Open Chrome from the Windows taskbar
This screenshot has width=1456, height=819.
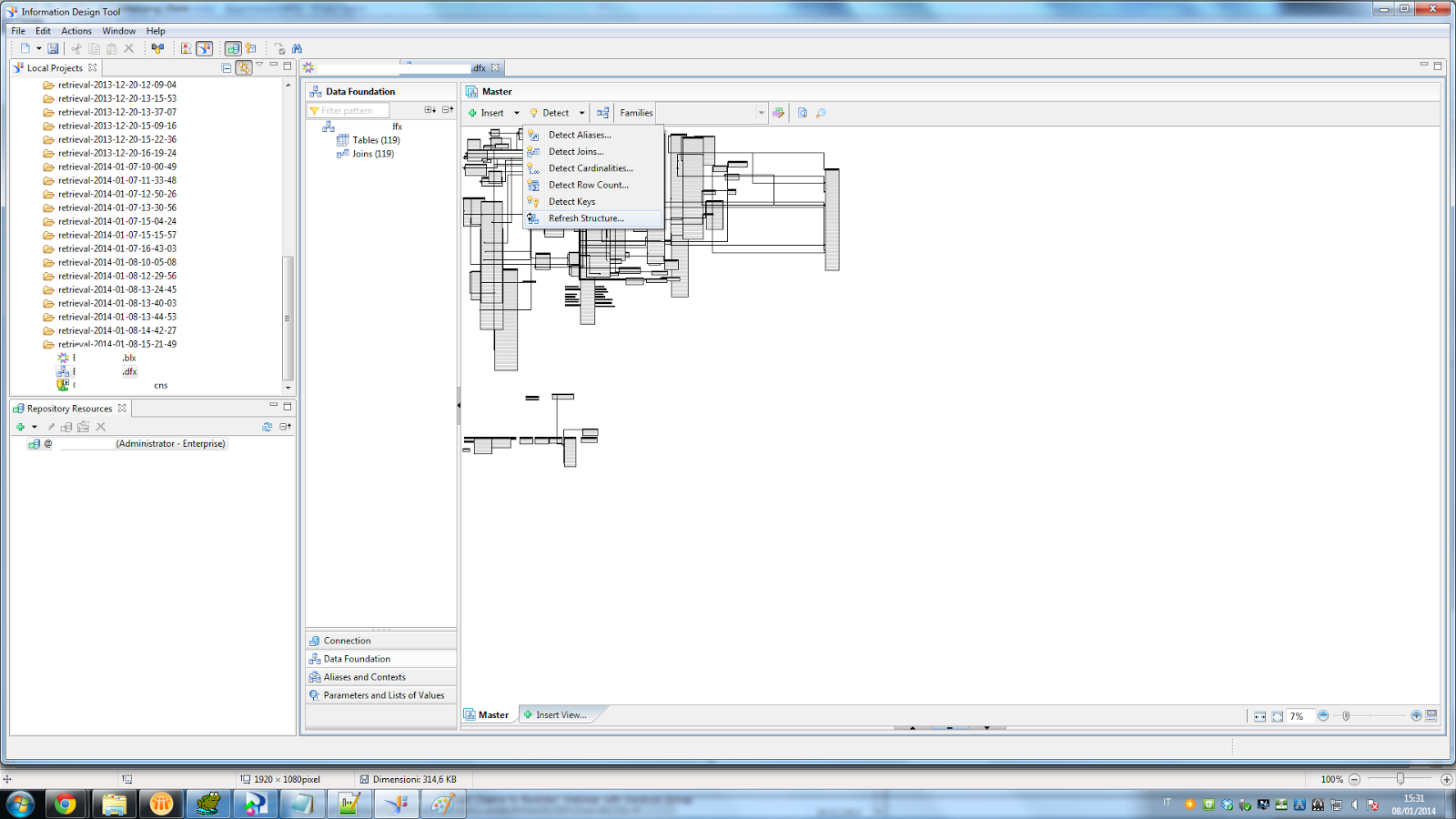(65, 804)
